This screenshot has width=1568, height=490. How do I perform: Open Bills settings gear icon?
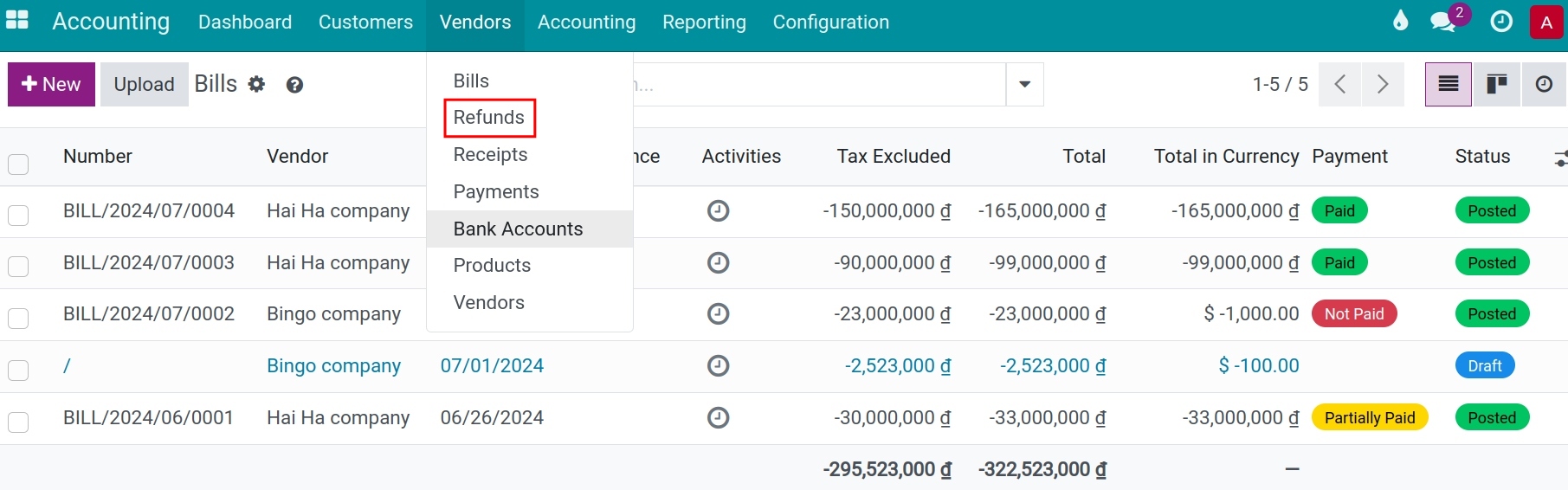click(x=256, y=84)
